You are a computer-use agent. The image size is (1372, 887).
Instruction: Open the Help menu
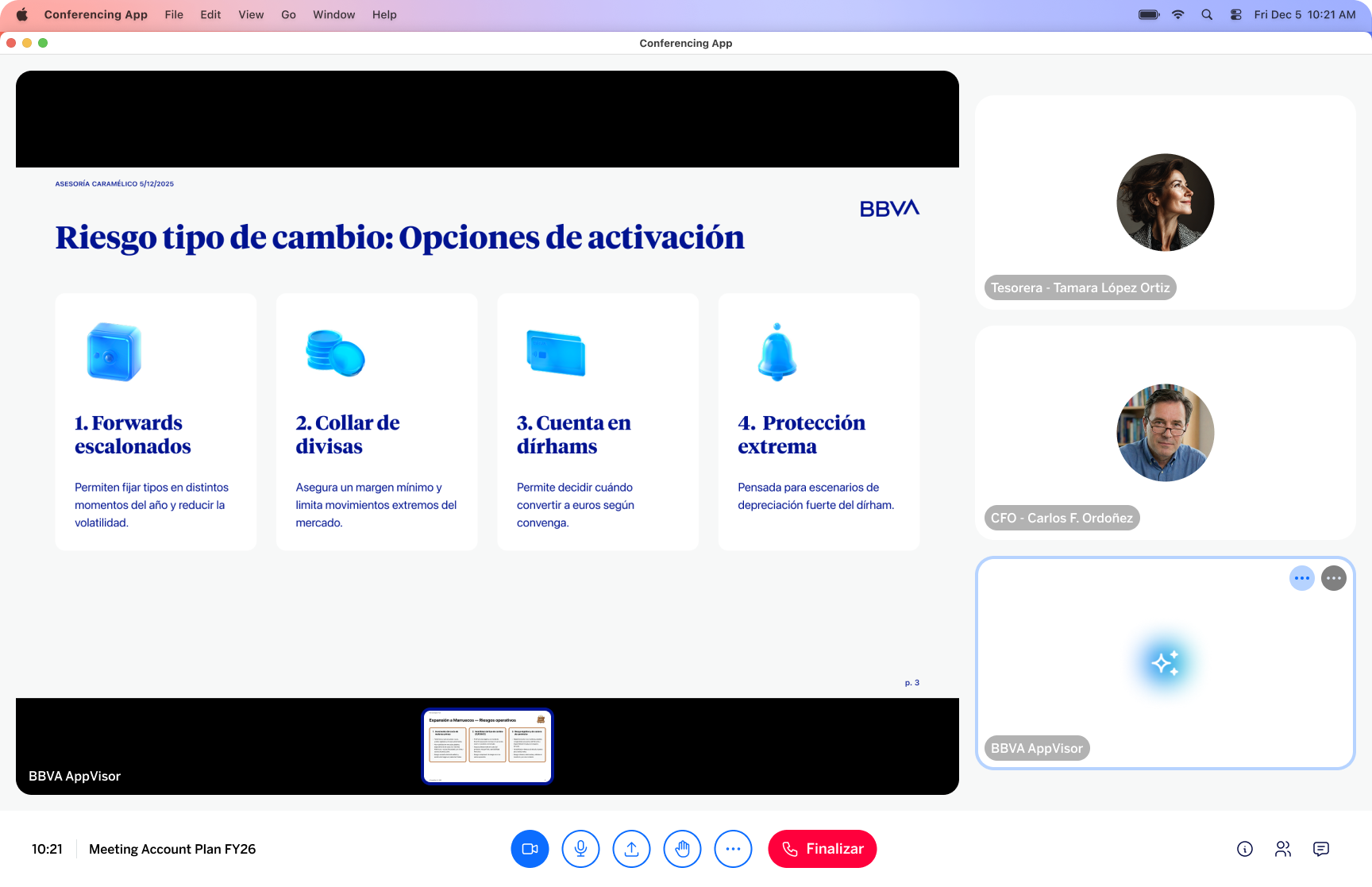(384, 14)
